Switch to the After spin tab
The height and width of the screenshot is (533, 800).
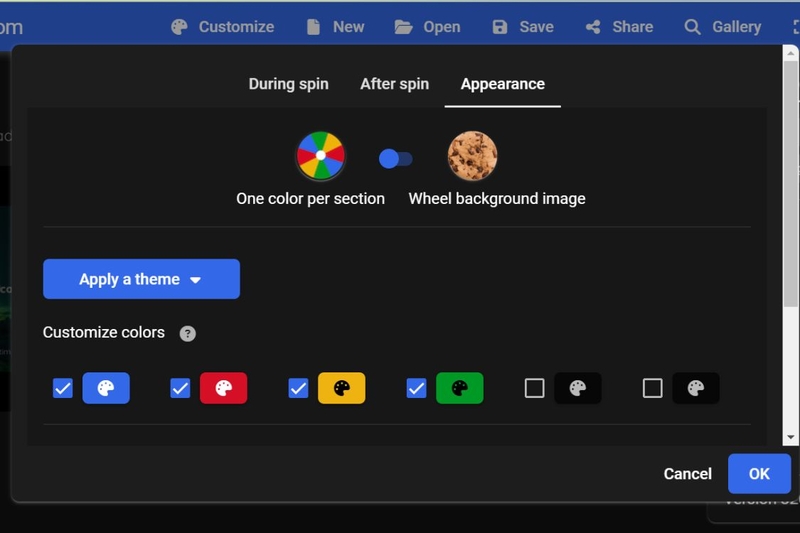tap(394, 84)
